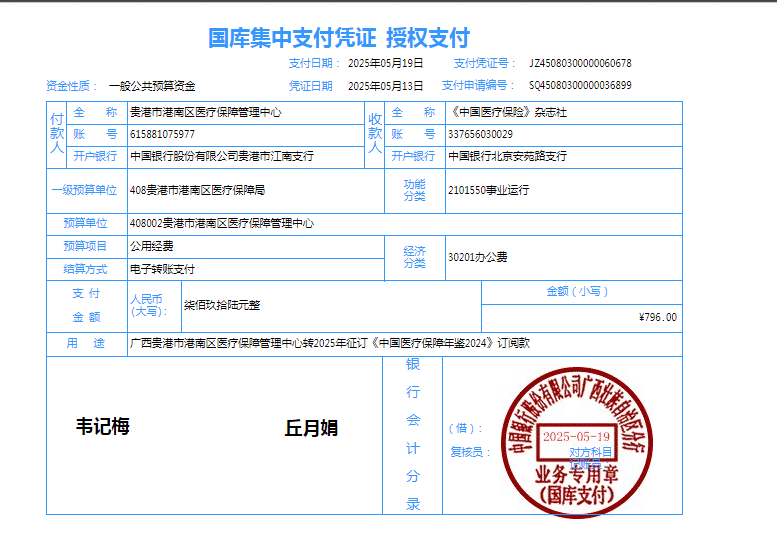
Task: Select payer name 贵港市港南区医疗保障管理中心
Action: pyautogui.click(x=206, y=112)
